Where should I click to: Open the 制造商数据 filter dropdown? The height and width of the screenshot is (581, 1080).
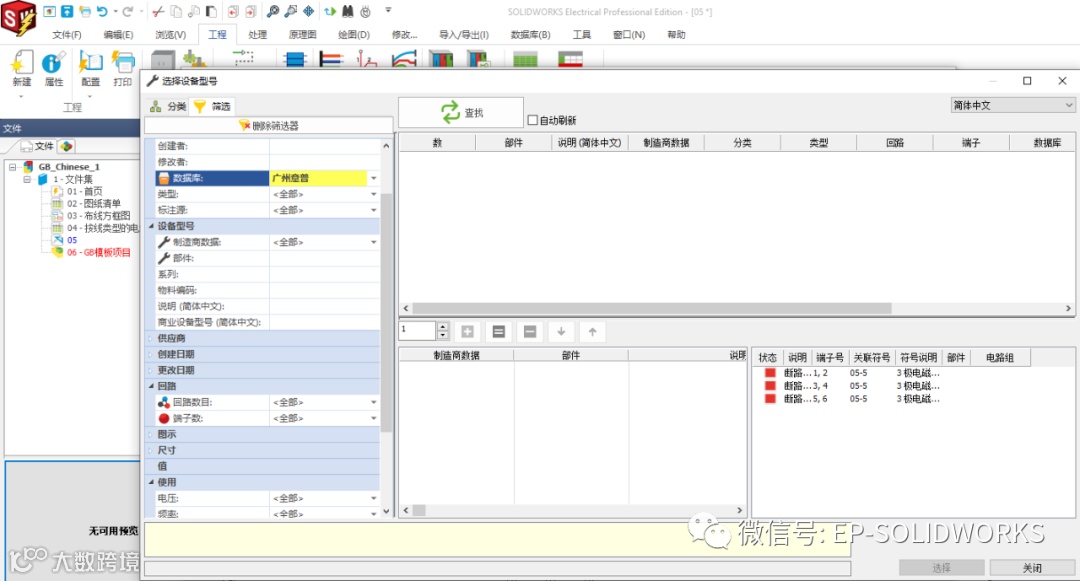(373, 242)
